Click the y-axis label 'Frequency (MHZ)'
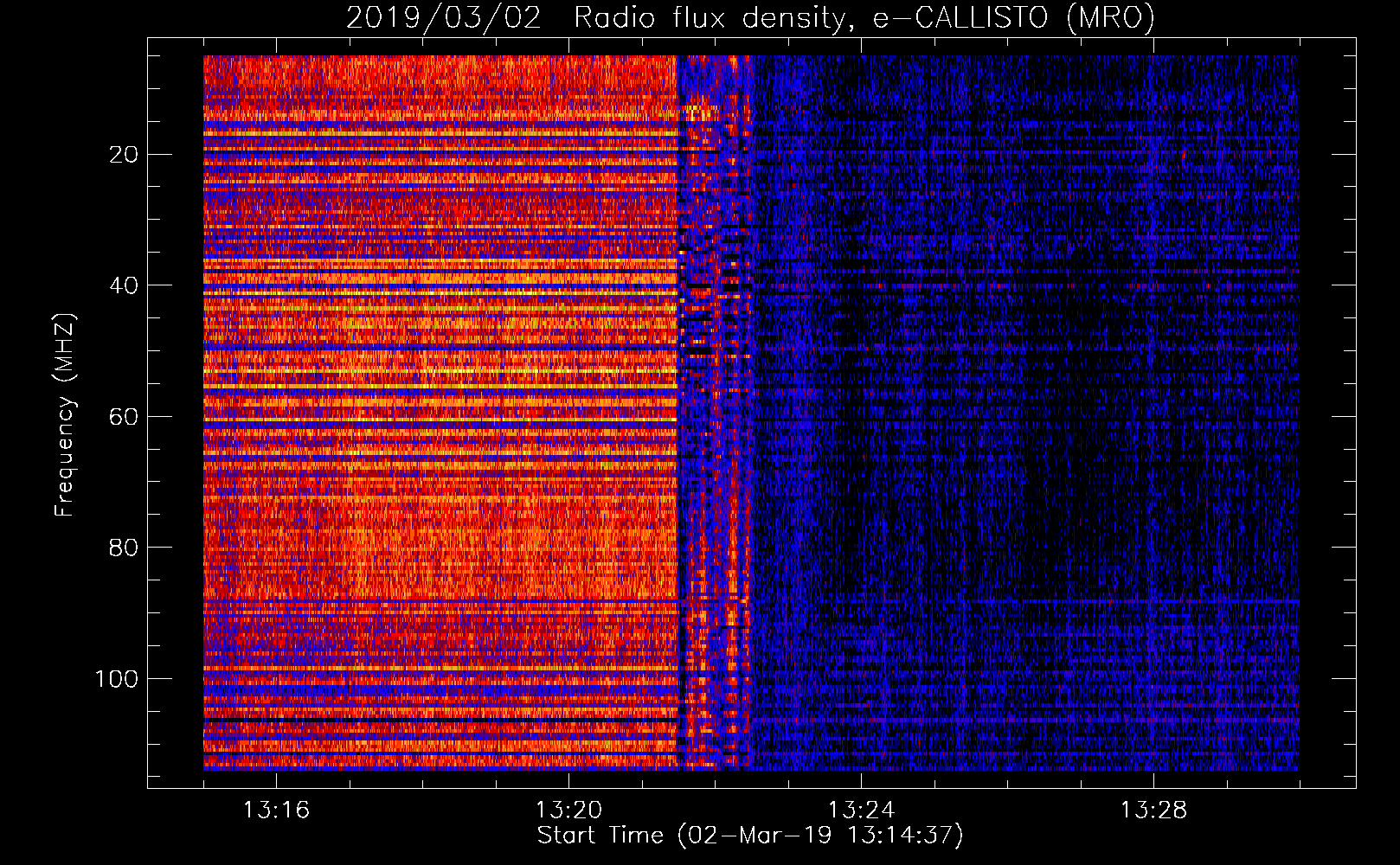This screenshot has height=865, width=1400. click(65, 415)
